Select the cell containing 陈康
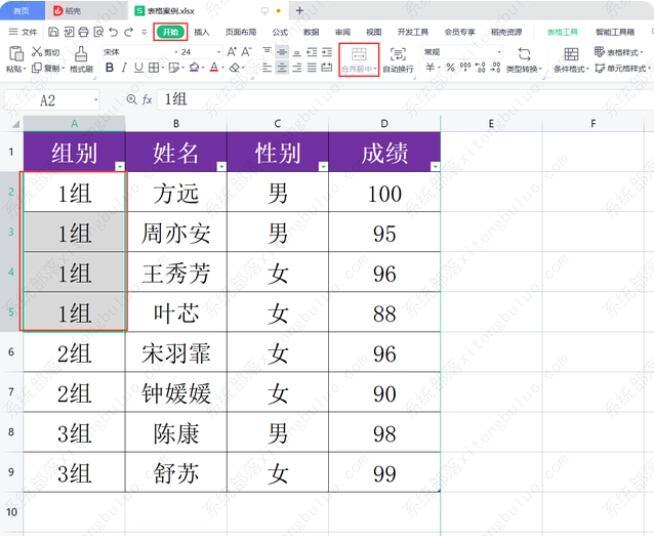The image size is (654, 536). [x=176, y=433]
